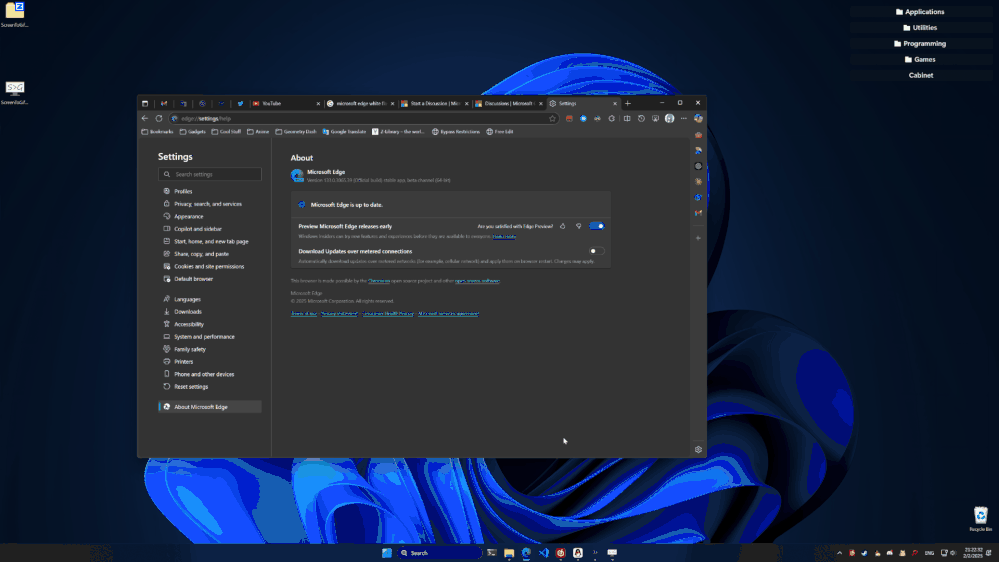
Task: Open the new tab plus button
Action: point(628,103)
